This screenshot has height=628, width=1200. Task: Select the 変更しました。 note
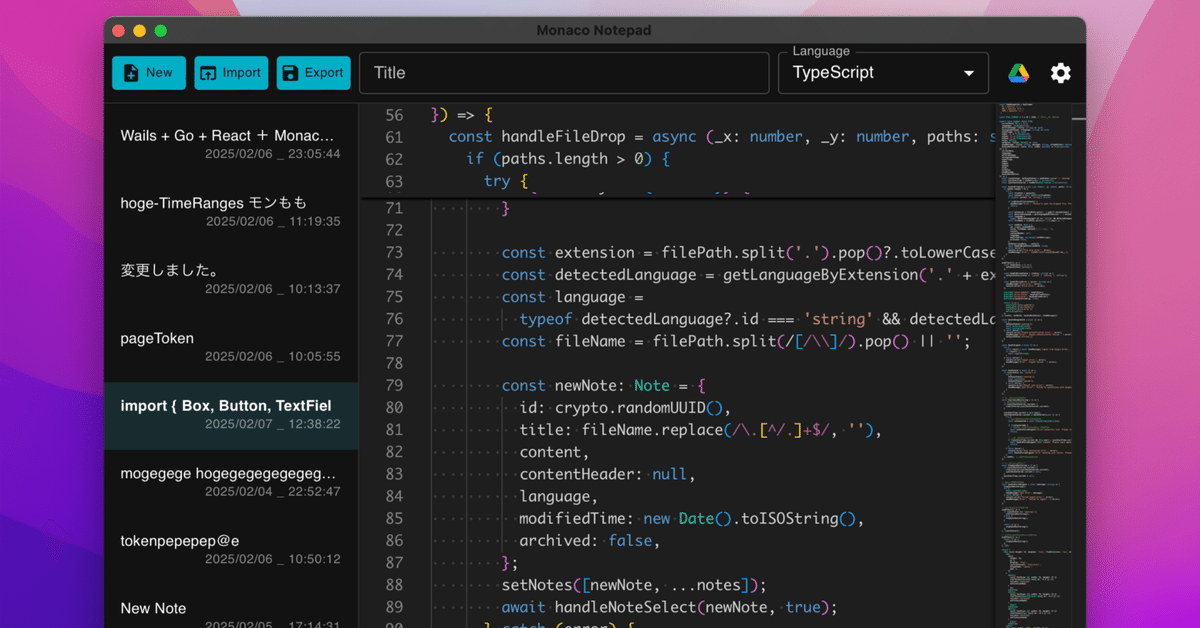[x=231, y=279]
